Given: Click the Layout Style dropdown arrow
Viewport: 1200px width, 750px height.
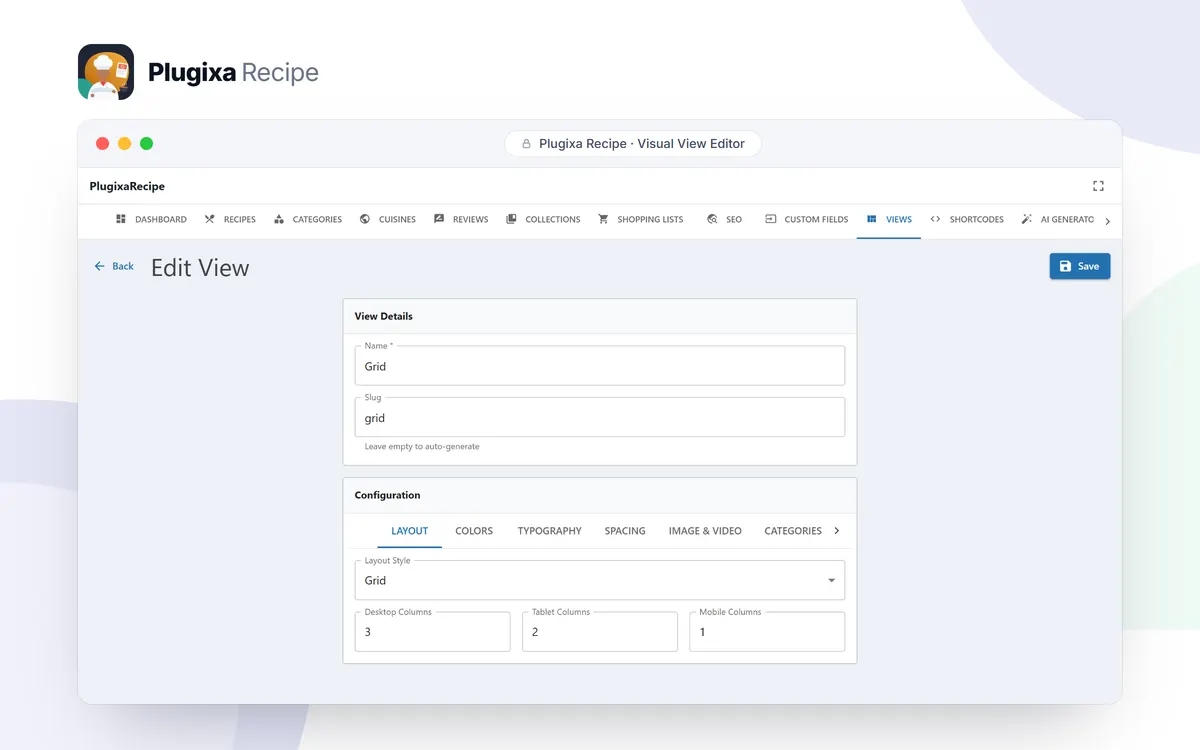Looking at the screenshot, I should click(831, 580).
